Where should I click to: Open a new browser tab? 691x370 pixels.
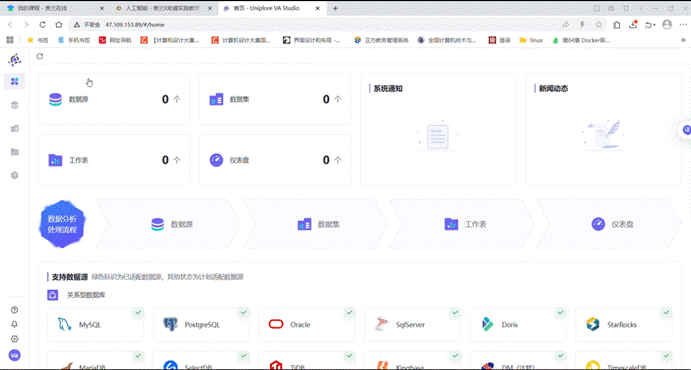click(335, 8)
